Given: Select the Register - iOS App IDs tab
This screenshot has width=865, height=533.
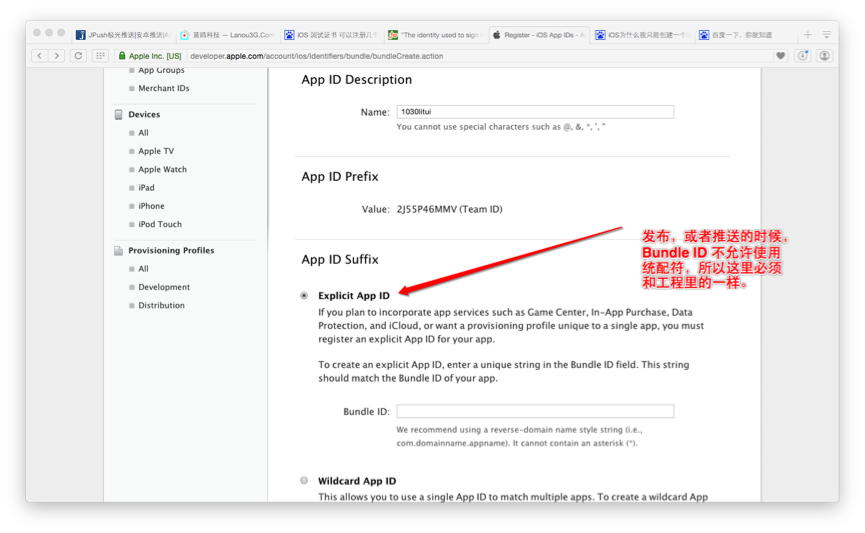Looking at the screenshot, I should (539, 35).
